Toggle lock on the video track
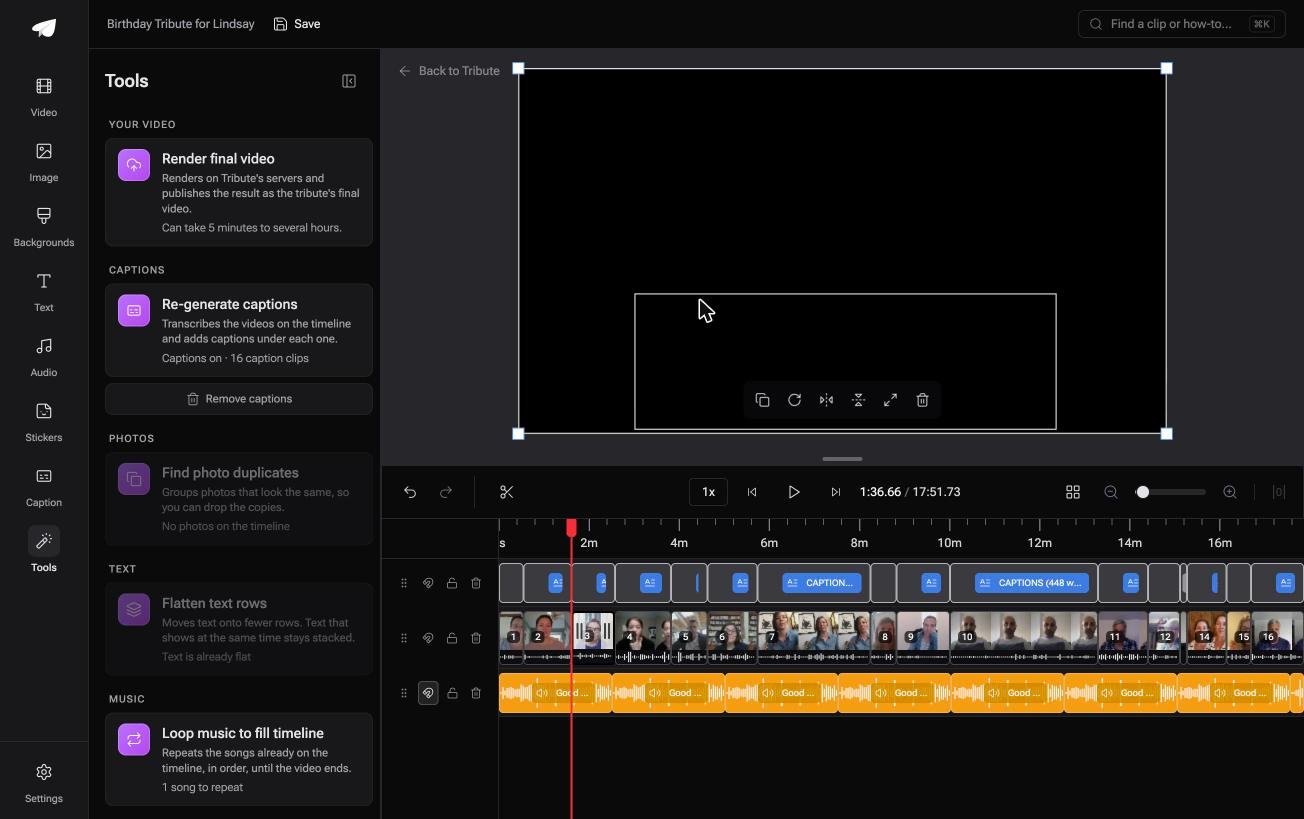 (452, 638)
